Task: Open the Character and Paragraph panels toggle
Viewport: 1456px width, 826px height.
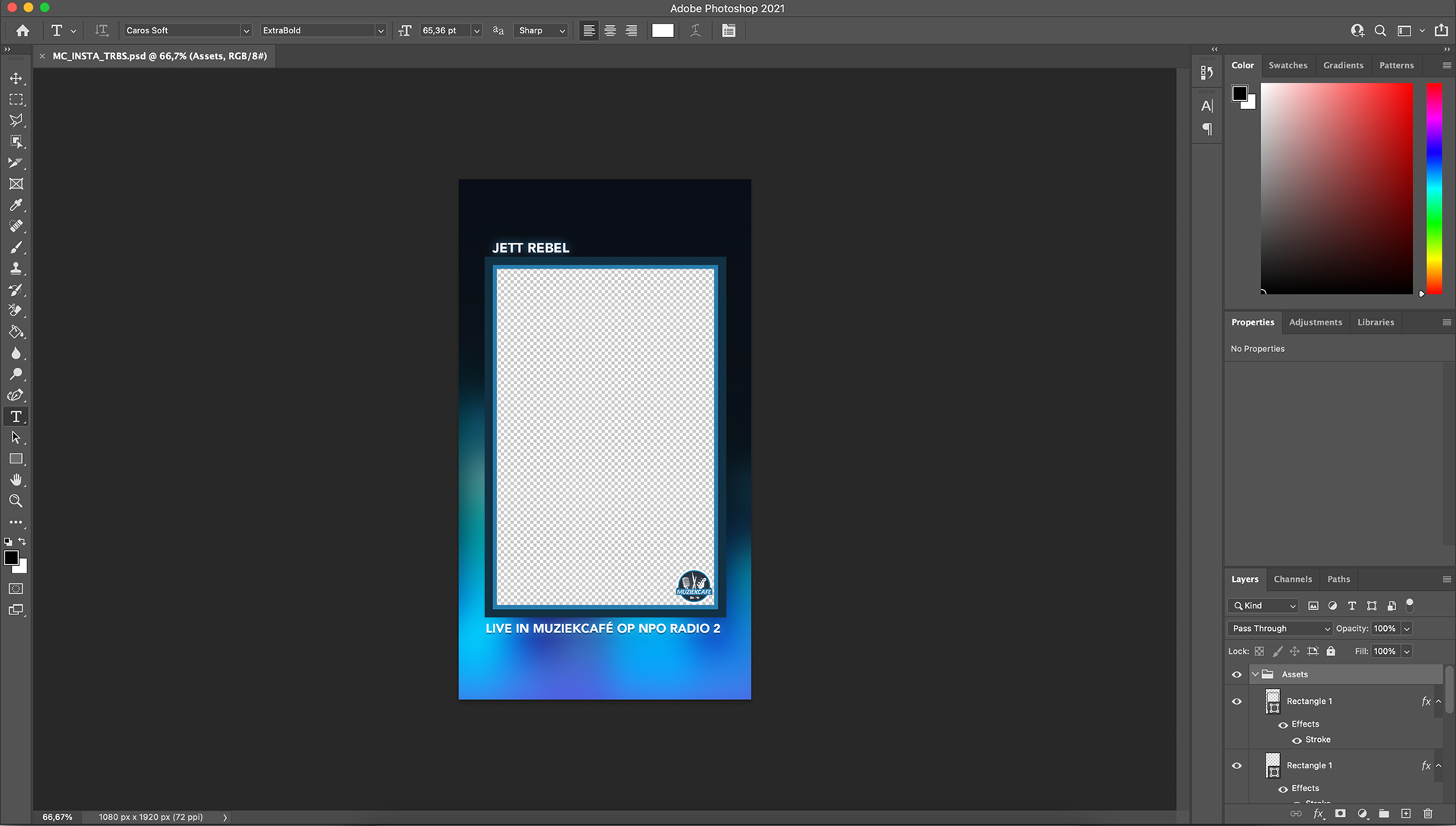Action: click(x=729, y=30)
